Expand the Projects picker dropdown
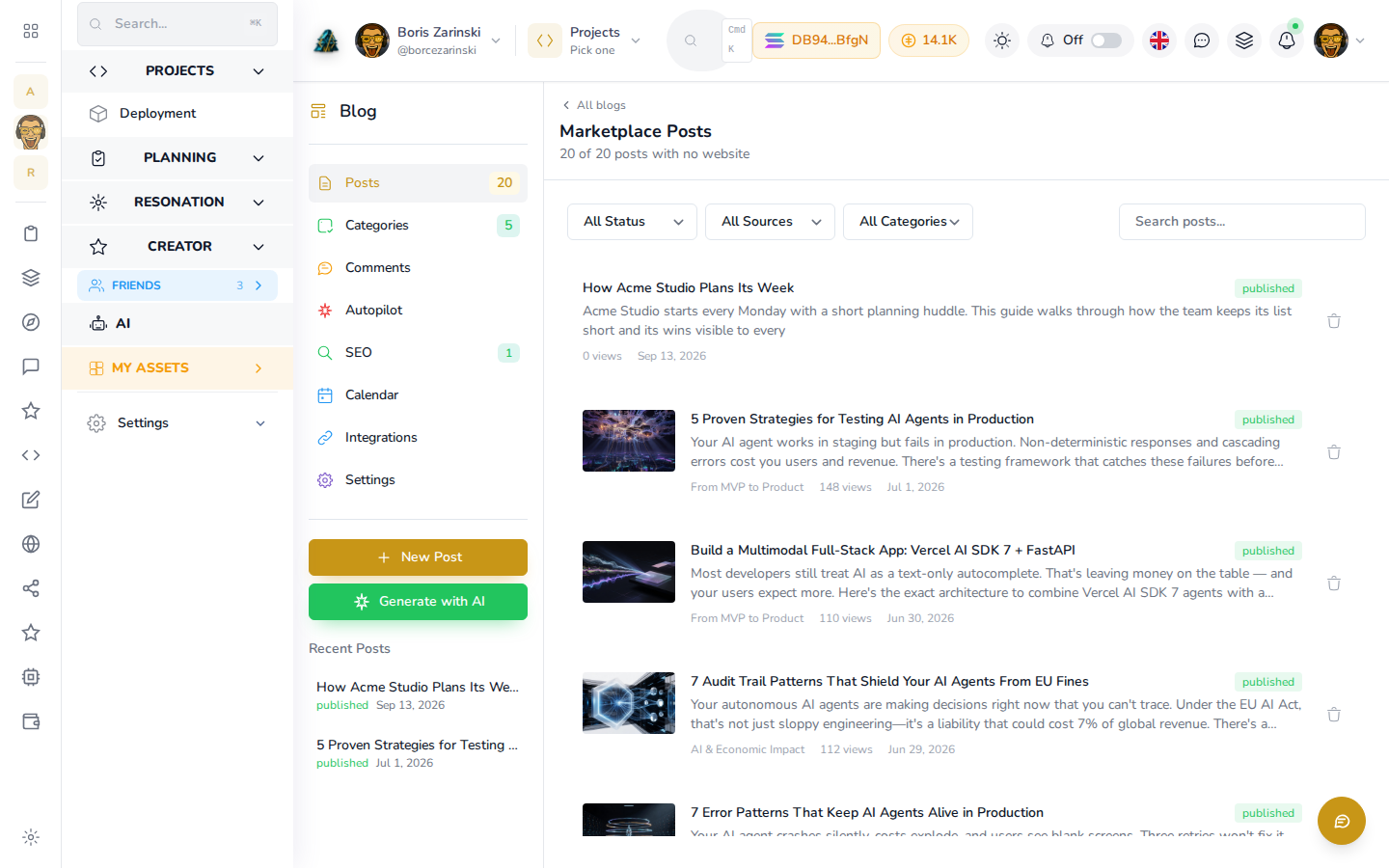The width and height of the screenshot is (1389, 868). [586, 41]
